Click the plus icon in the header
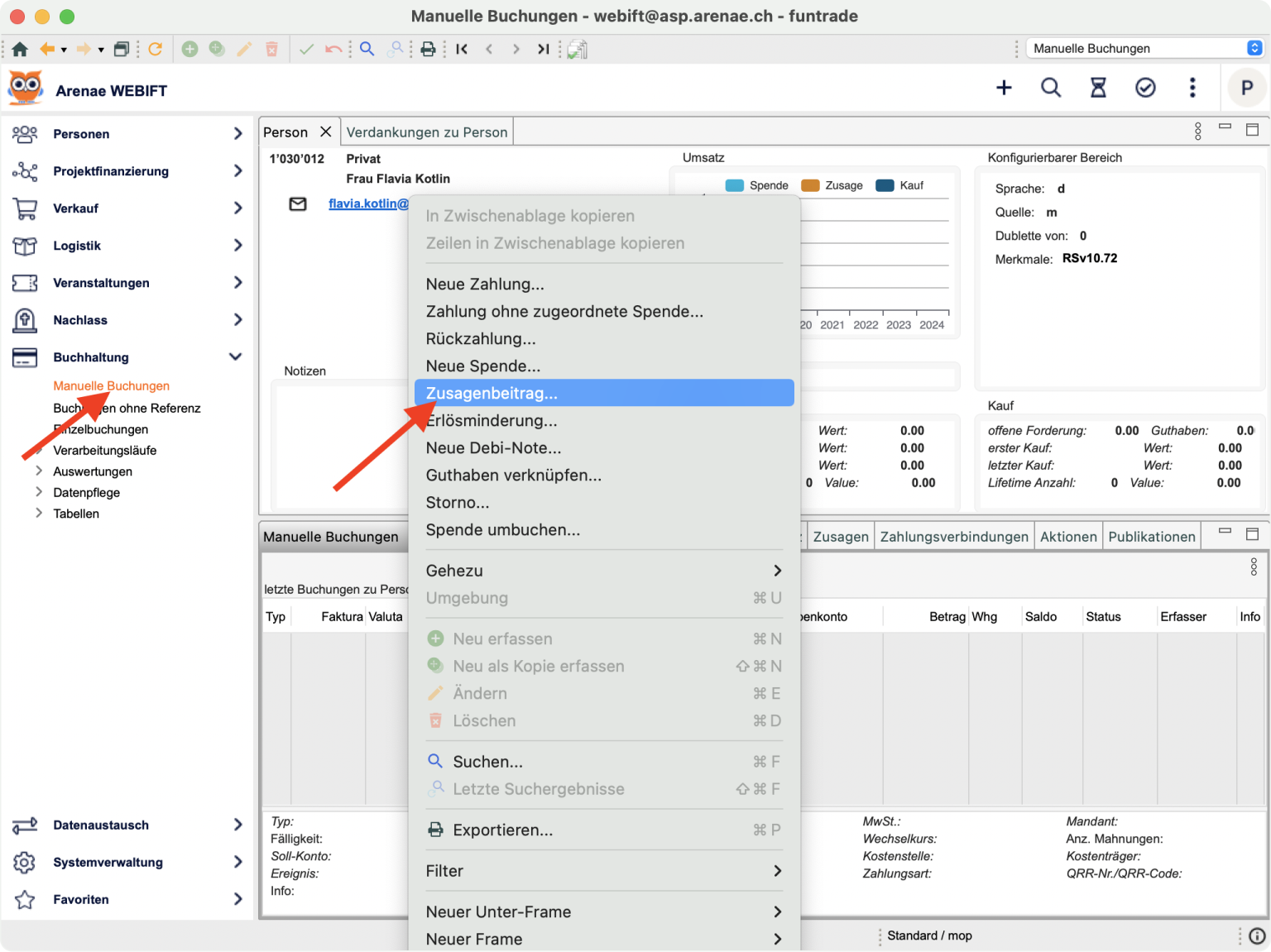 pos(1004,88)
